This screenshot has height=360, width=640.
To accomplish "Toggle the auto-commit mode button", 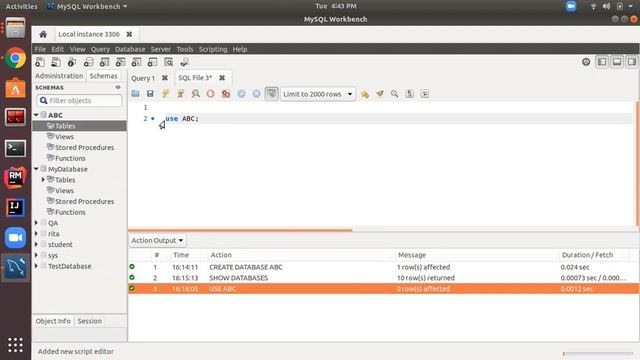I will coord(271,94).
